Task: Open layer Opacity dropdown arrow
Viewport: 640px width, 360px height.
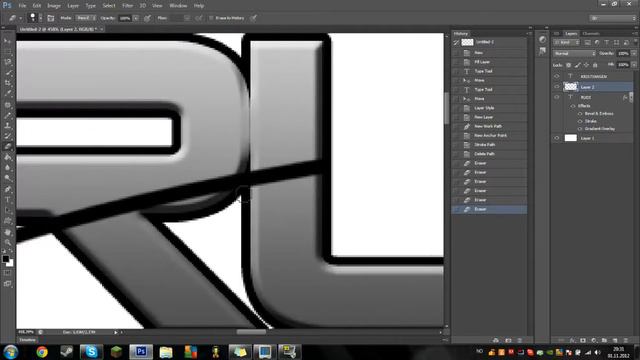Action: (634, 53)
